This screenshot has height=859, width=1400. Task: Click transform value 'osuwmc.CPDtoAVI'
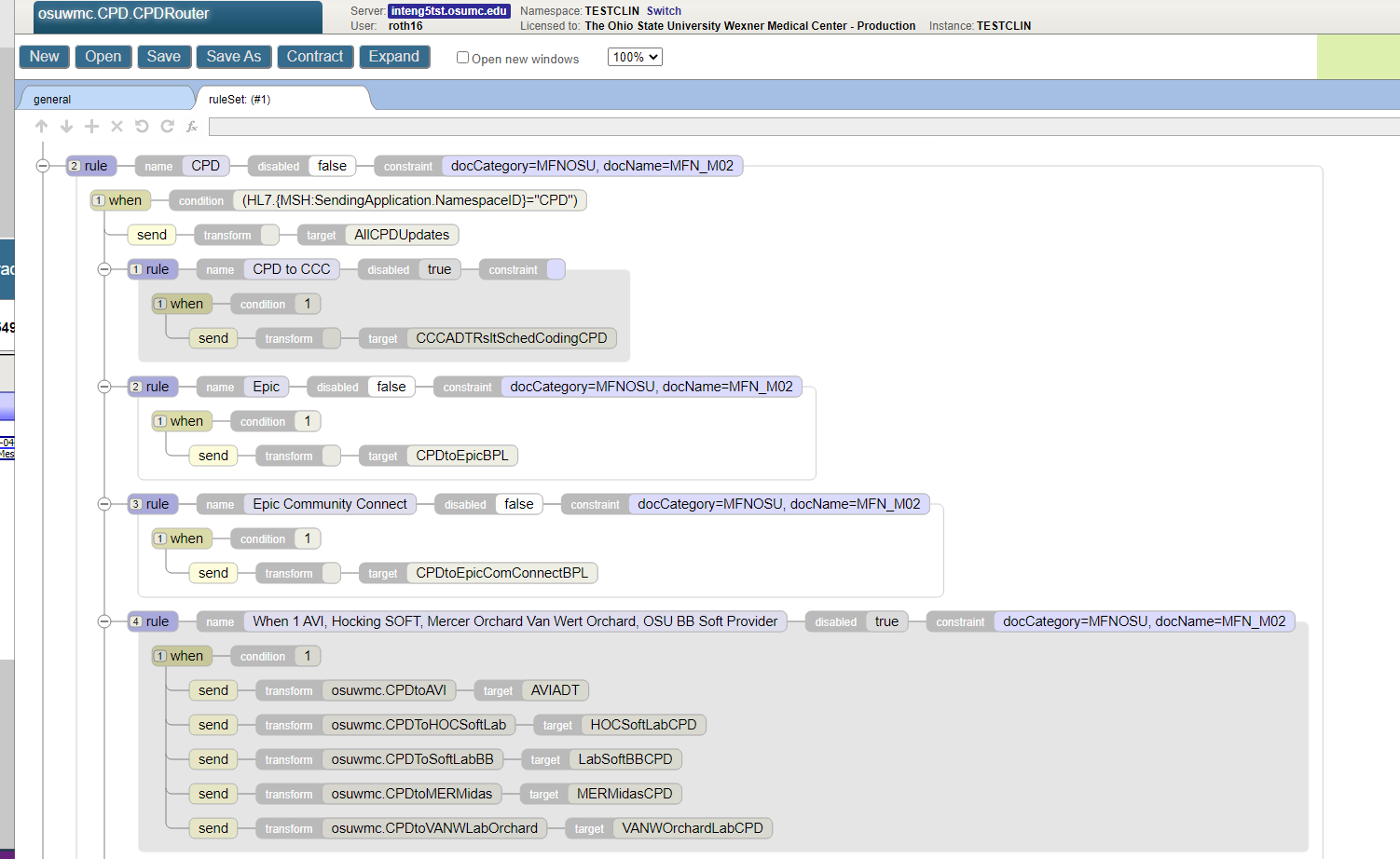point(389,690)
